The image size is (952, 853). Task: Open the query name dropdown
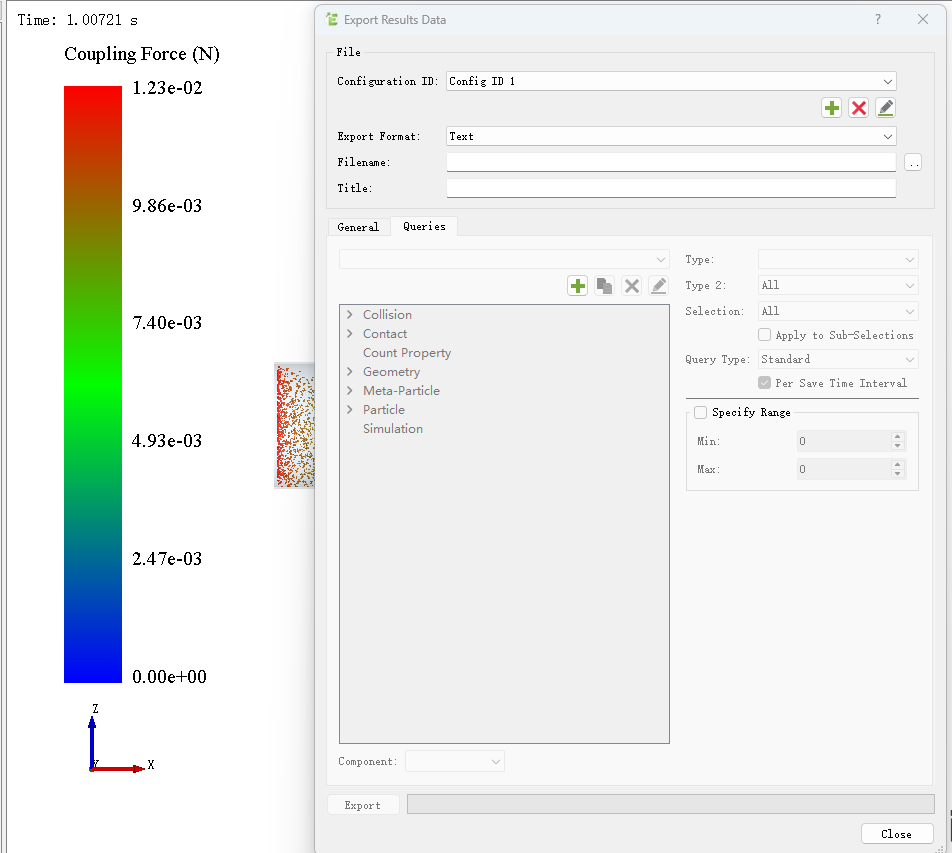pyautogui.click(x=504, y=259)
